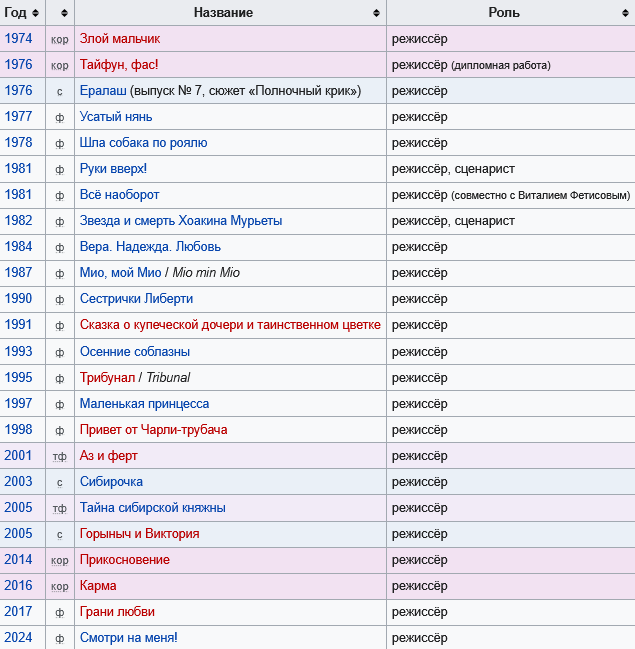Screen dimensions: 635x649
Task: Click year link 1997
Action: (18, 404)
